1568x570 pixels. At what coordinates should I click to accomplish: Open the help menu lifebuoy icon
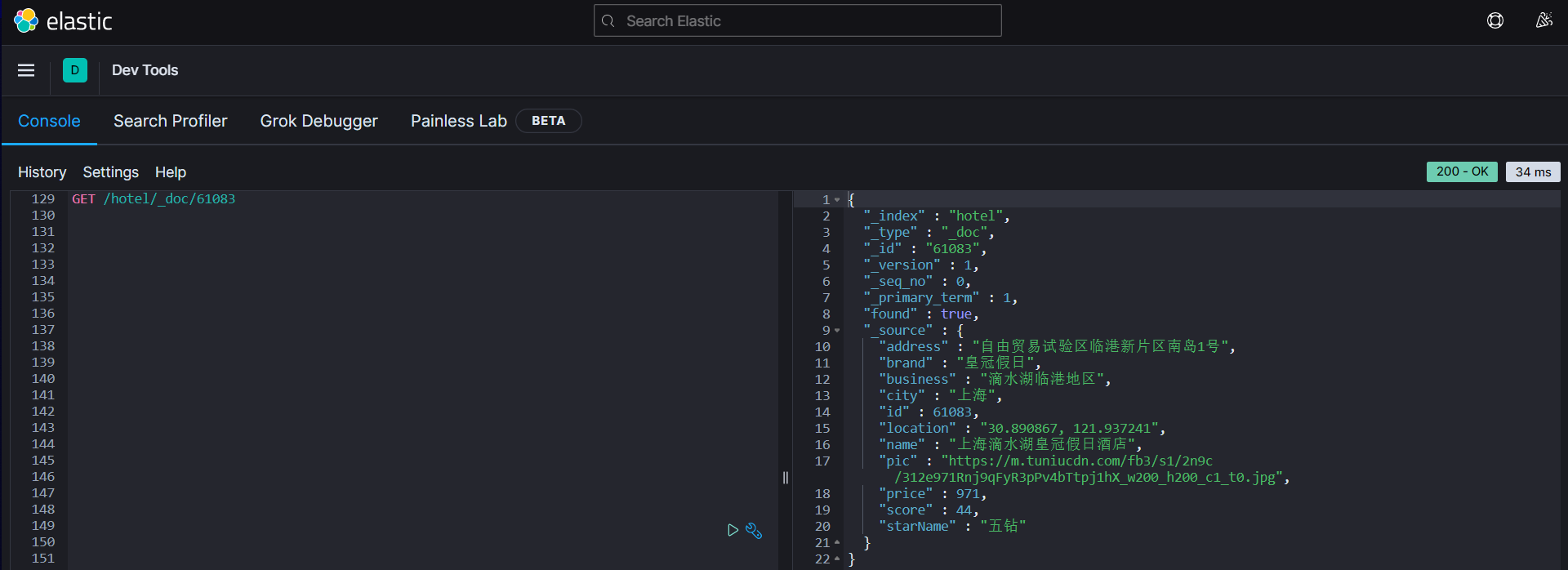pyautogui.click(x=1495, y=21)
